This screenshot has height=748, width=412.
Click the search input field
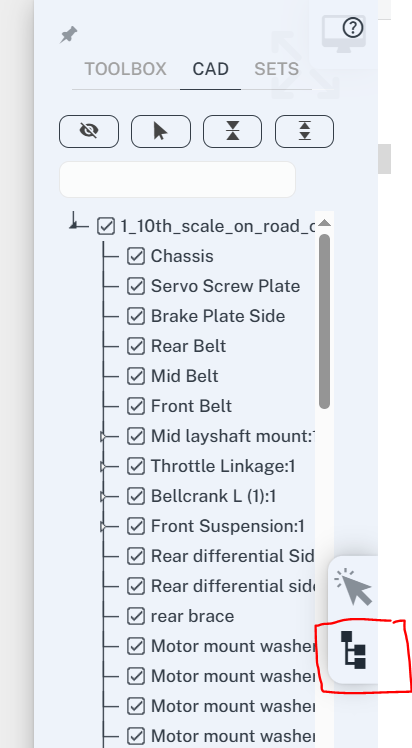pos(177,179)
